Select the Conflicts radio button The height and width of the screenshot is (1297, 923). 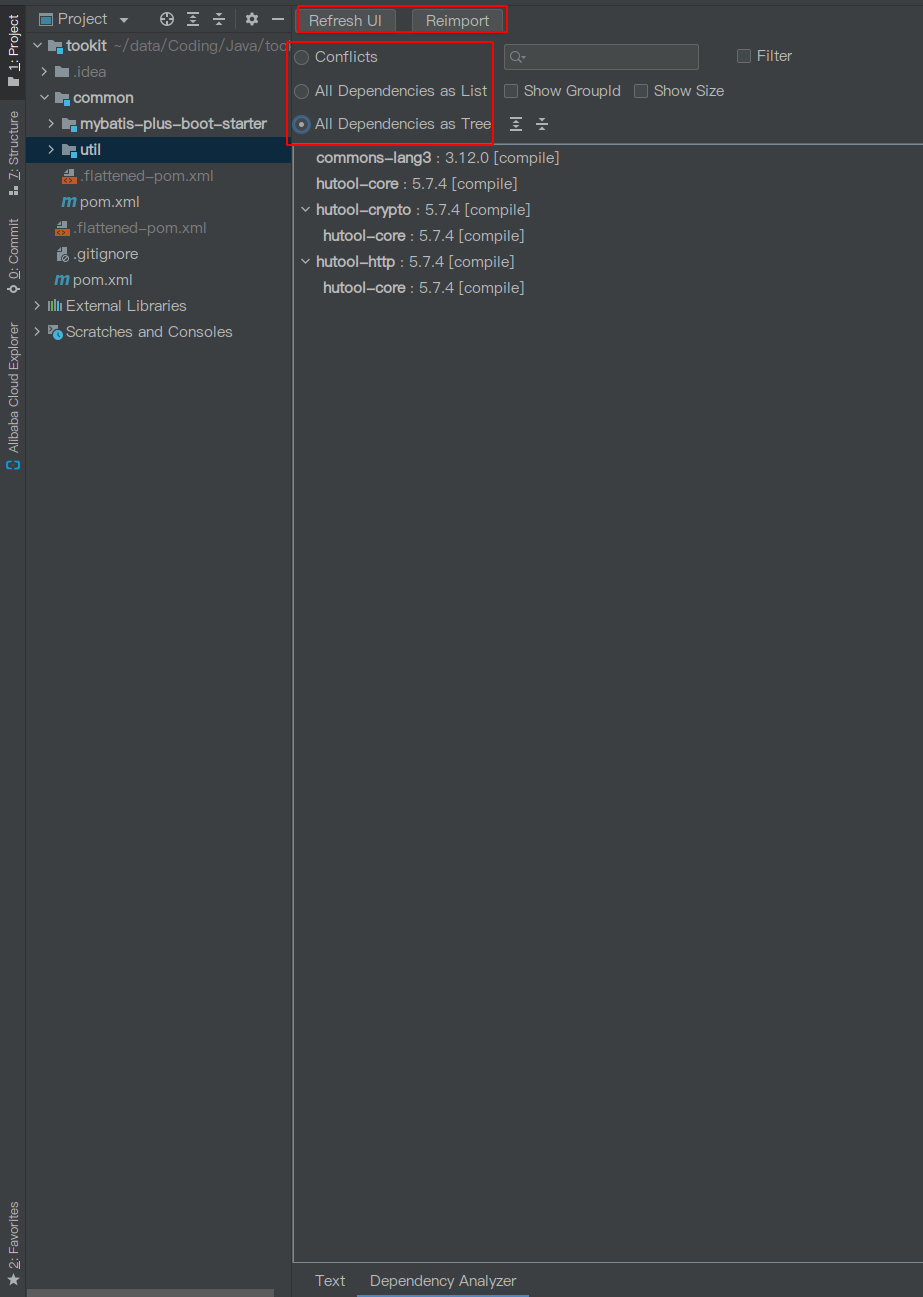pyautogui.click(x=302, y=58)
